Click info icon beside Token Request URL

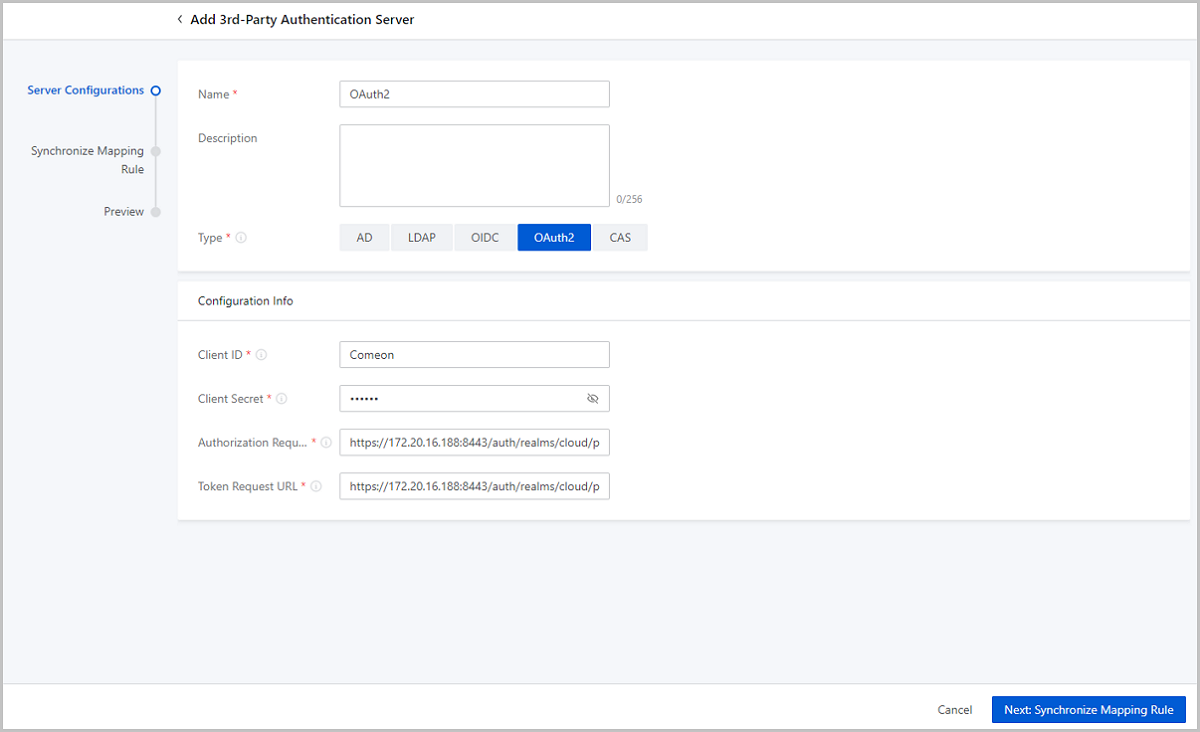pyautogui.click(x=316, y=487)
